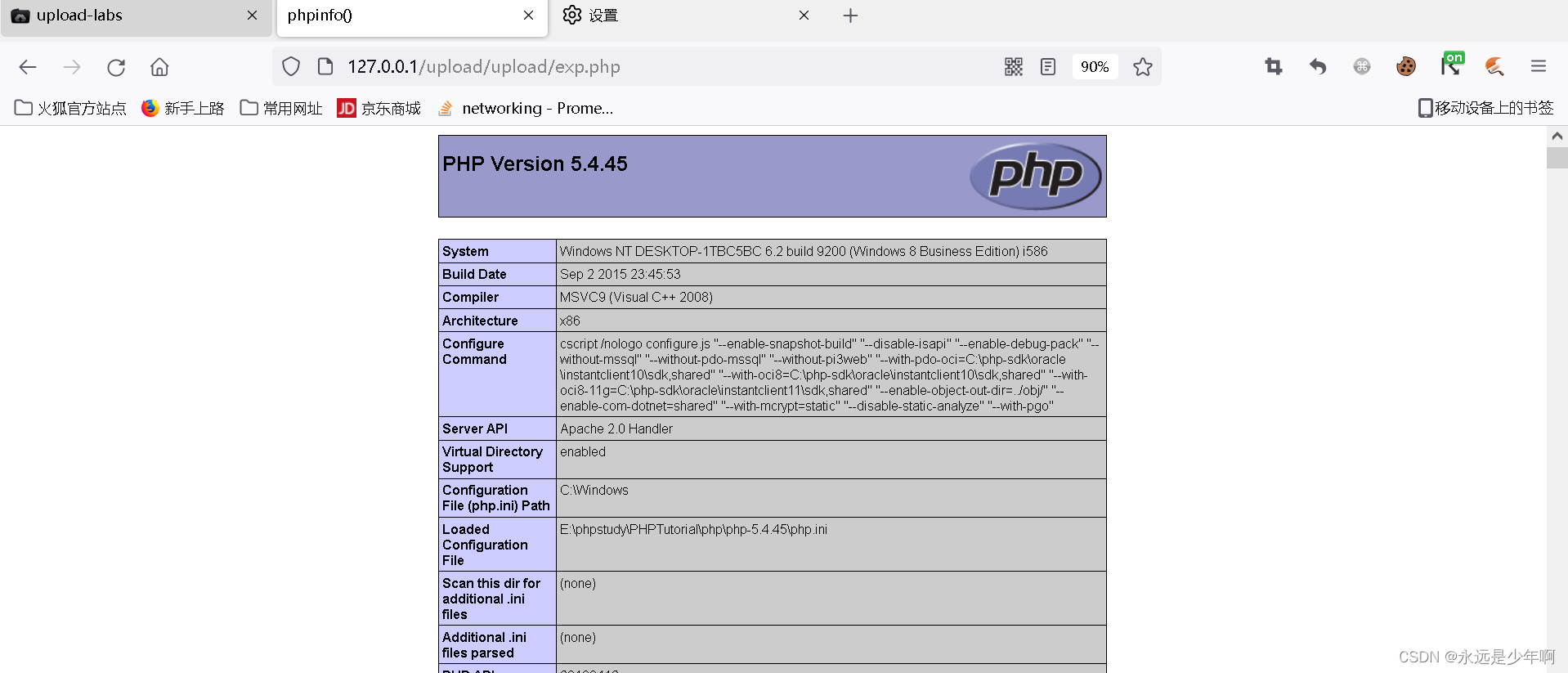Click the Windows NT DESKTOP system value
1568x673 pixels.
(x=804, y=251)
